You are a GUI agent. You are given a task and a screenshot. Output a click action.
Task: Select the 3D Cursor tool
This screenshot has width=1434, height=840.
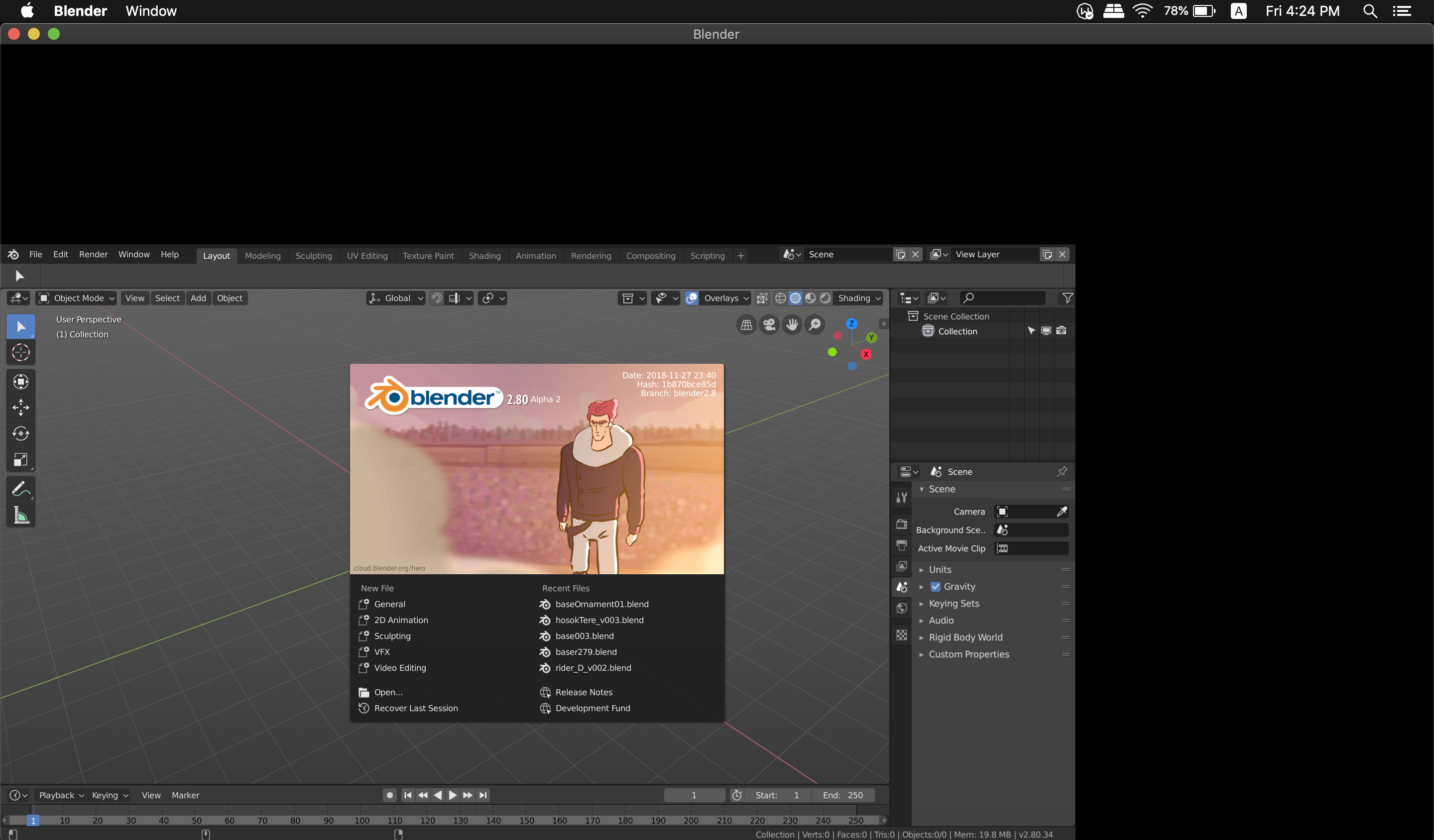point(20,353)
